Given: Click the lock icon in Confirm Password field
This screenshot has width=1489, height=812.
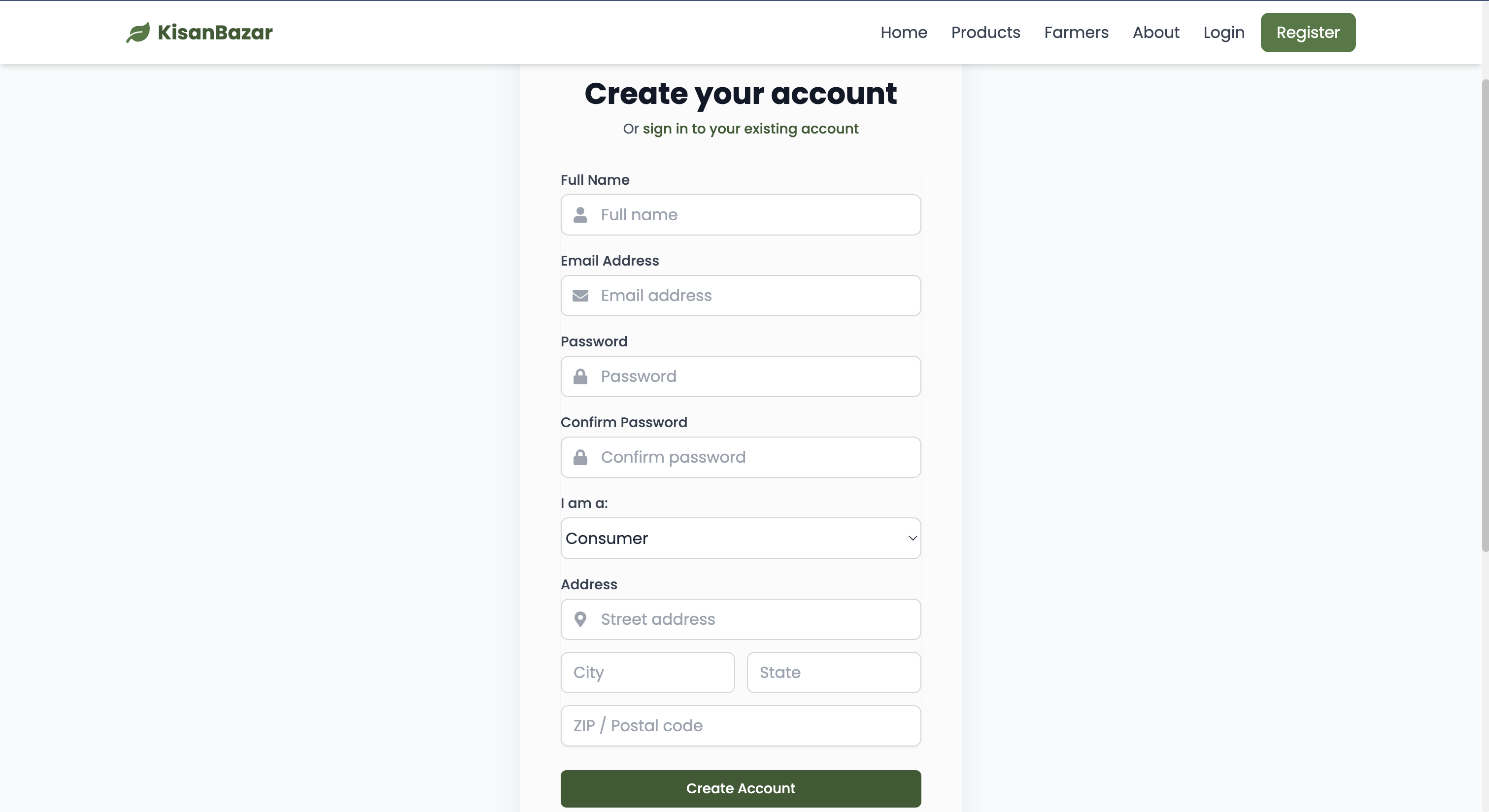Looking at the screenshot, I should click(x=580, y=458).
